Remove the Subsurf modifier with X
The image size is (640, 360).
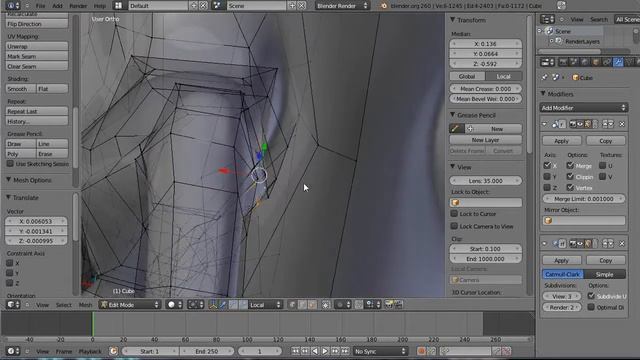[622, 244]
